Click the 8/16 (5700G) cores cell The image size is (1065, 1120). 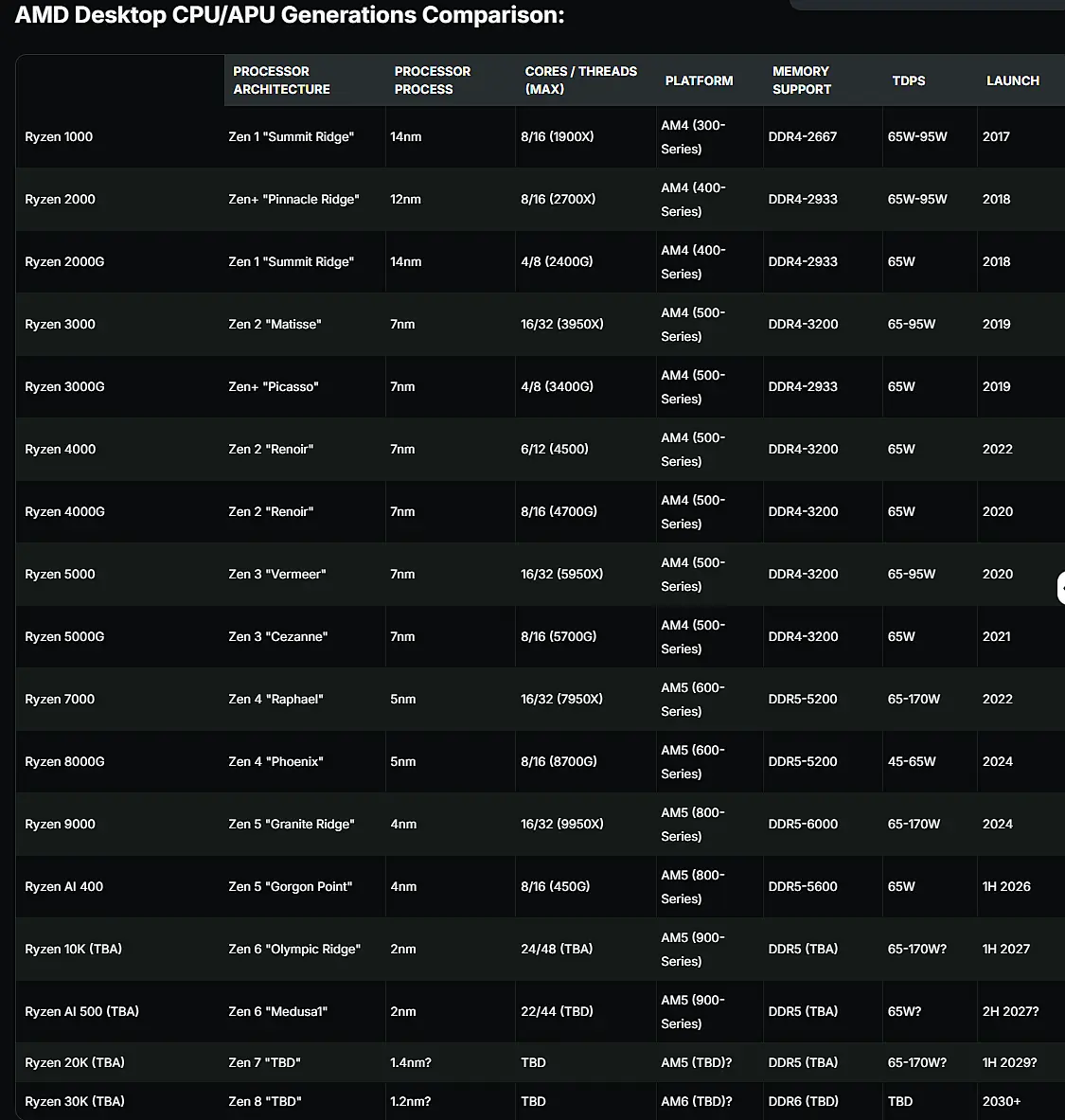[559, 636]
